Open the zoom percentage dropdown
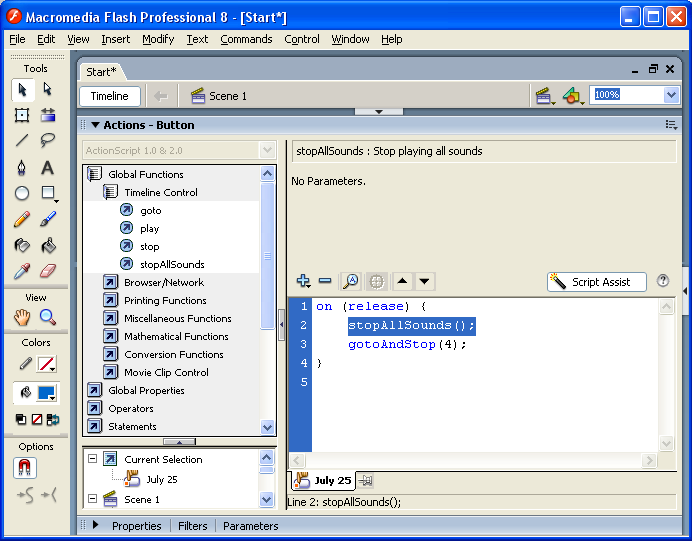Screen dimensions: 692x541 pos(670,95)
